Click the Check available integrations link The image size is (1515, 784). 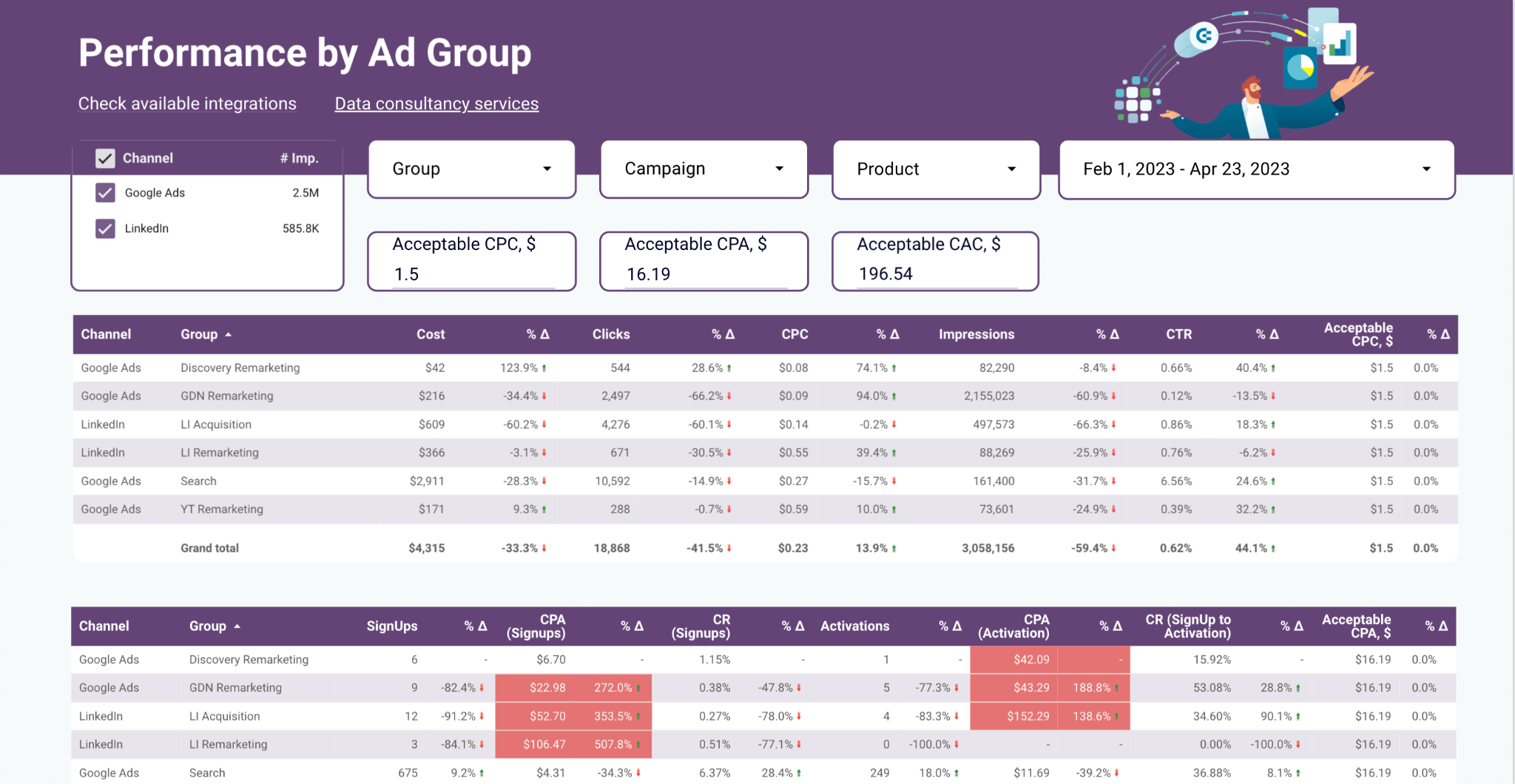point(187,104)
